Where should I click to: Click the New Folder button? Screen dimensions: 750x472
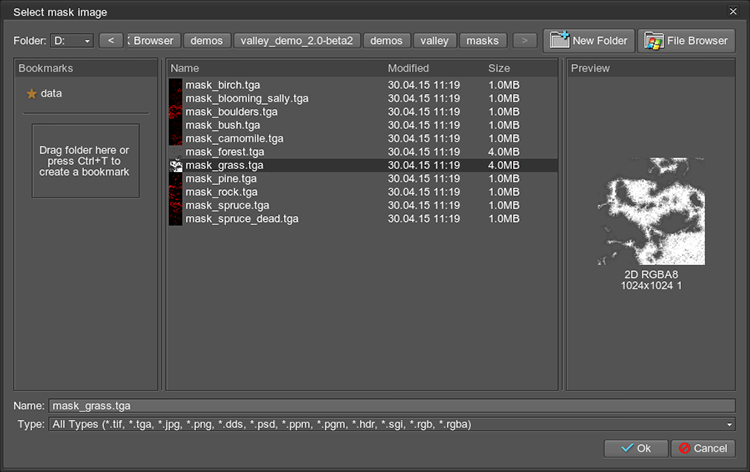coord(588,41)
